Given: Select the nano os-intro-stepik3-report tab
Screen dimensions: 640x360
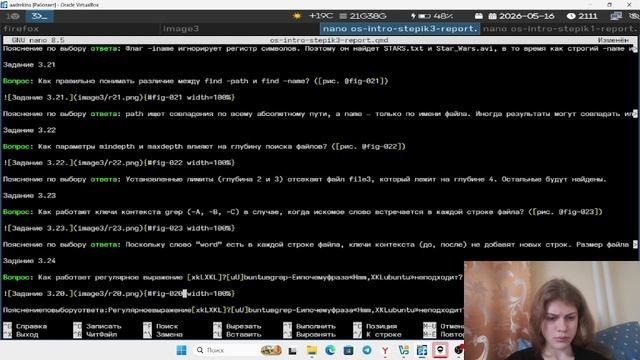Looking at the screenshot, I should point(400,29).
